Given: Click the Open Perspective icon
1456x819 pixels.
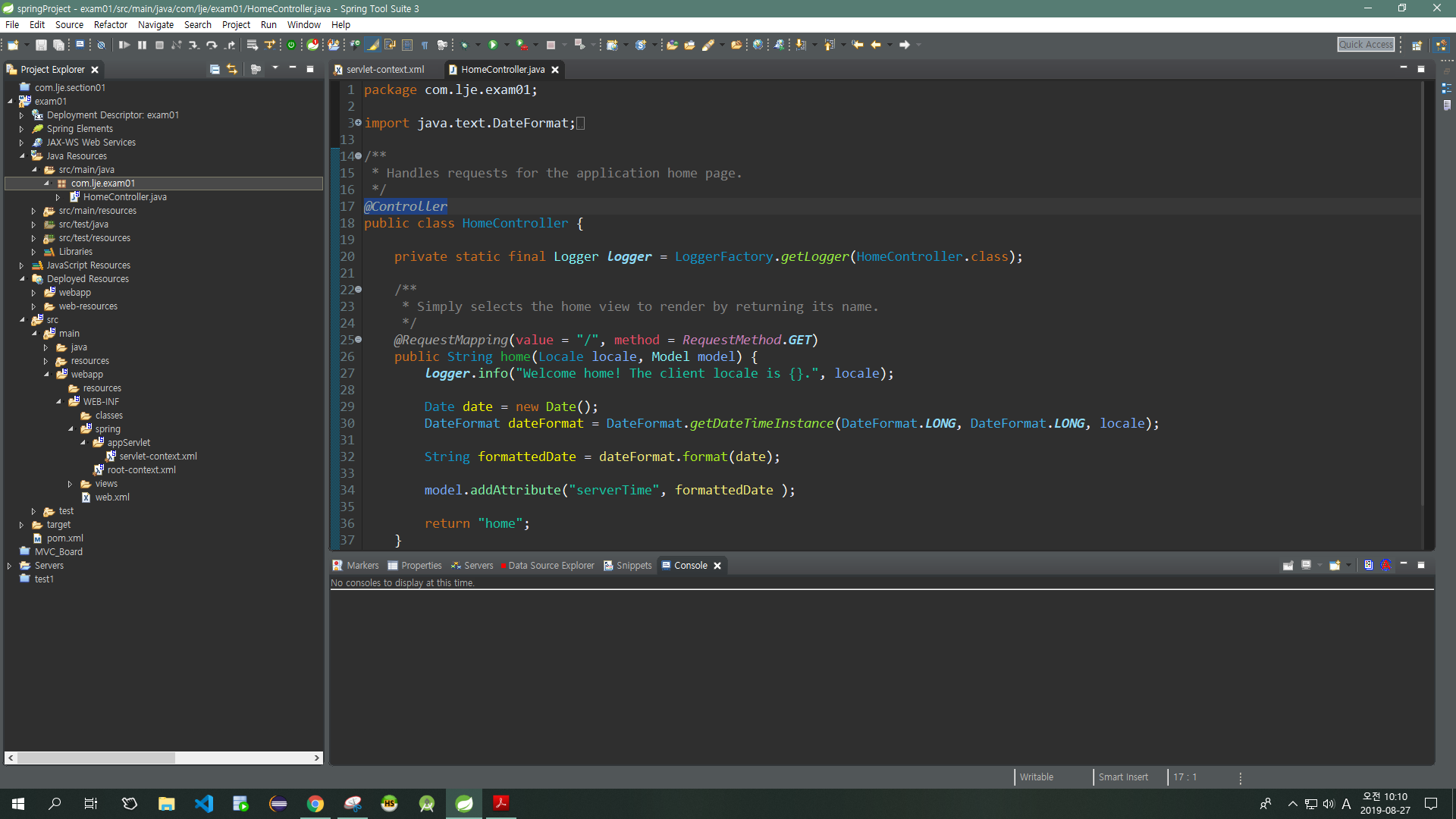Looking at the screenshot, I should [1416, 45].
